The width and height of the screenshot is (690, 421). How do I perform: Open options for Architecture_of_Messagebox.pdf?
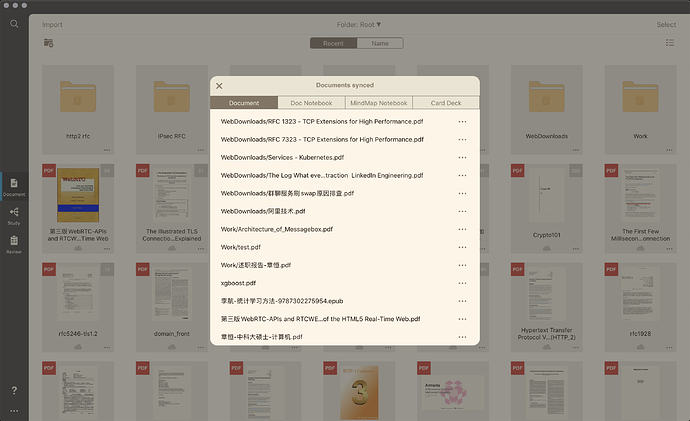click(462, 229)
